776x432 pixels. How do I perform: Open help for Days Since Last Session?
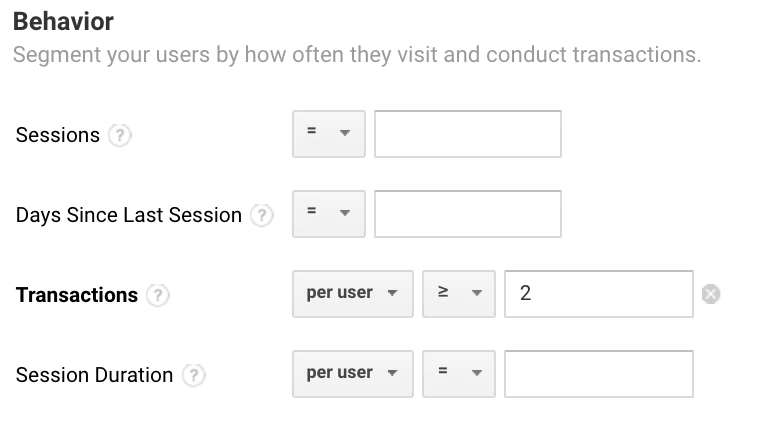[x=262, y=215]
